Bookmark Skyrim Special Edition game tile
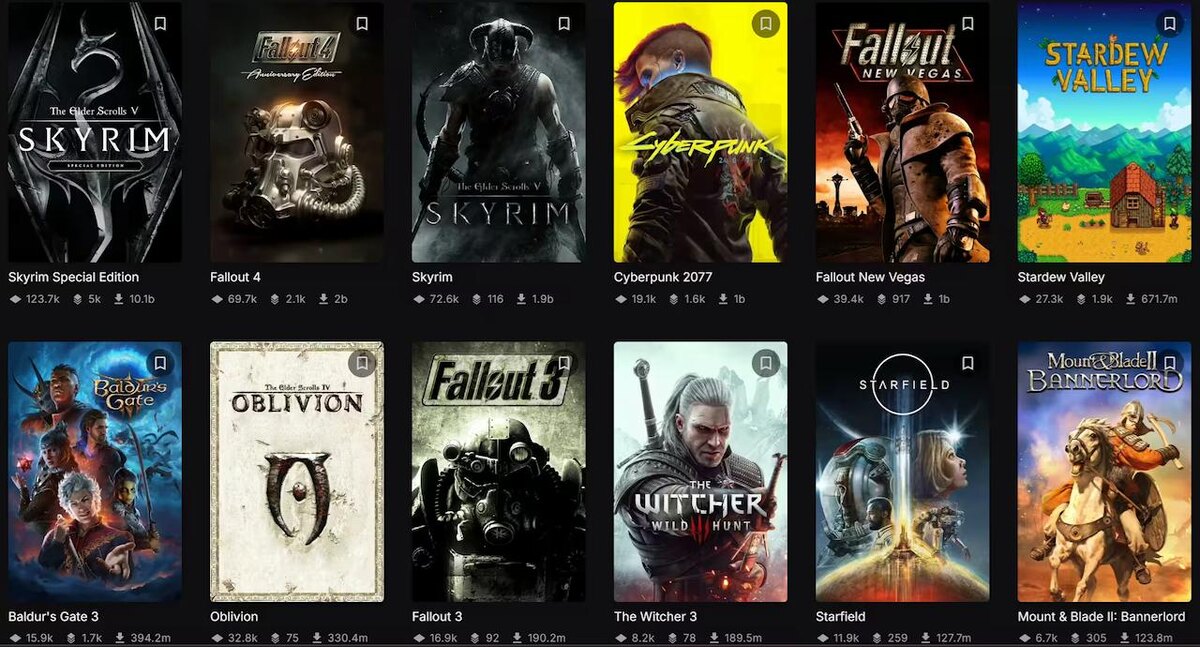Viewport: 1200px width, 647px height. coord(160,24)
